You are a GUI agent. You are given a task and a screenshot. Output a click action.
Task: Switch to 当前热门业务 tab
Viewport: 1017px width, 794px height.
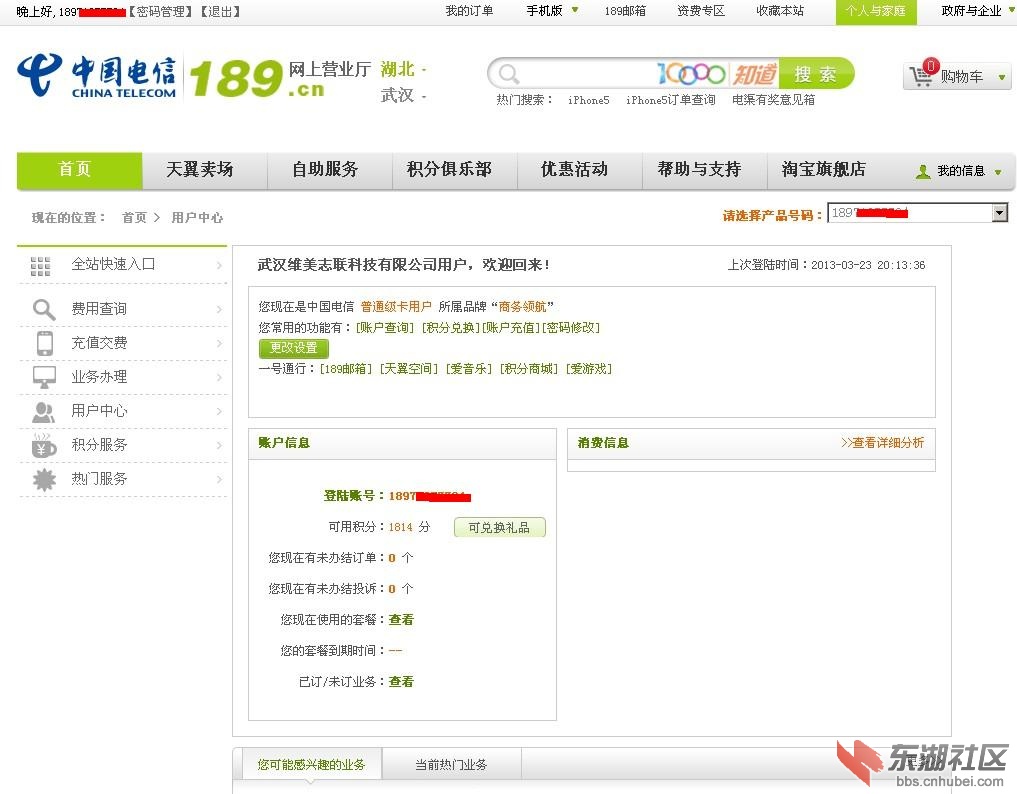pyautogui.click(x=451, y=764)
